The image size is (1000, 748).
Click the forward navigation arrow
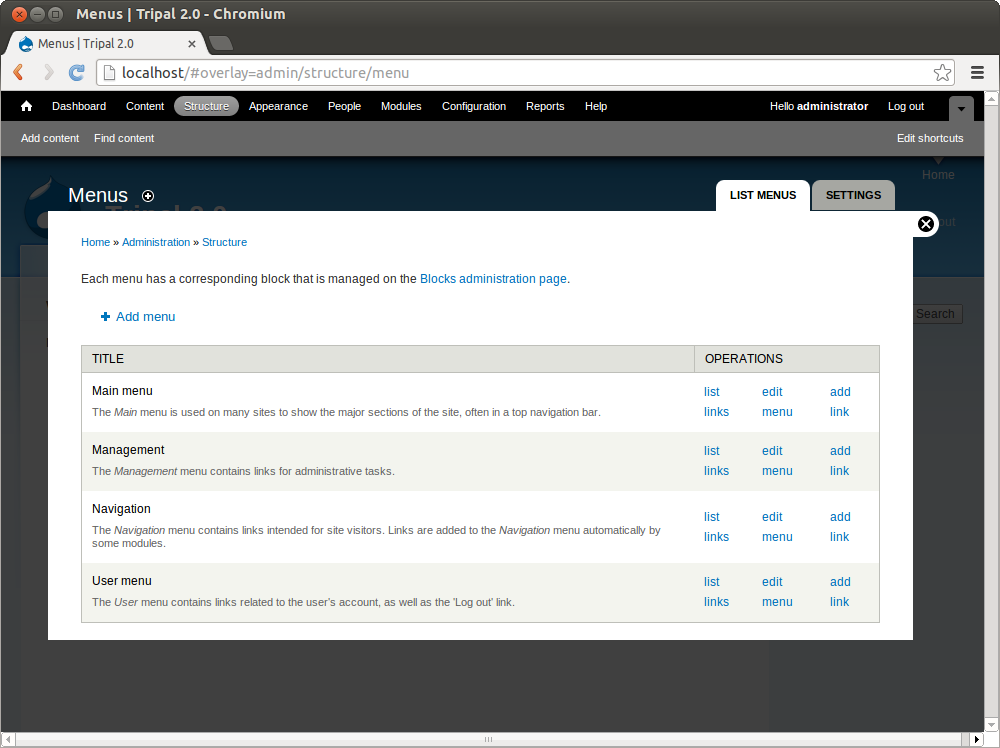tap(48, 73)
